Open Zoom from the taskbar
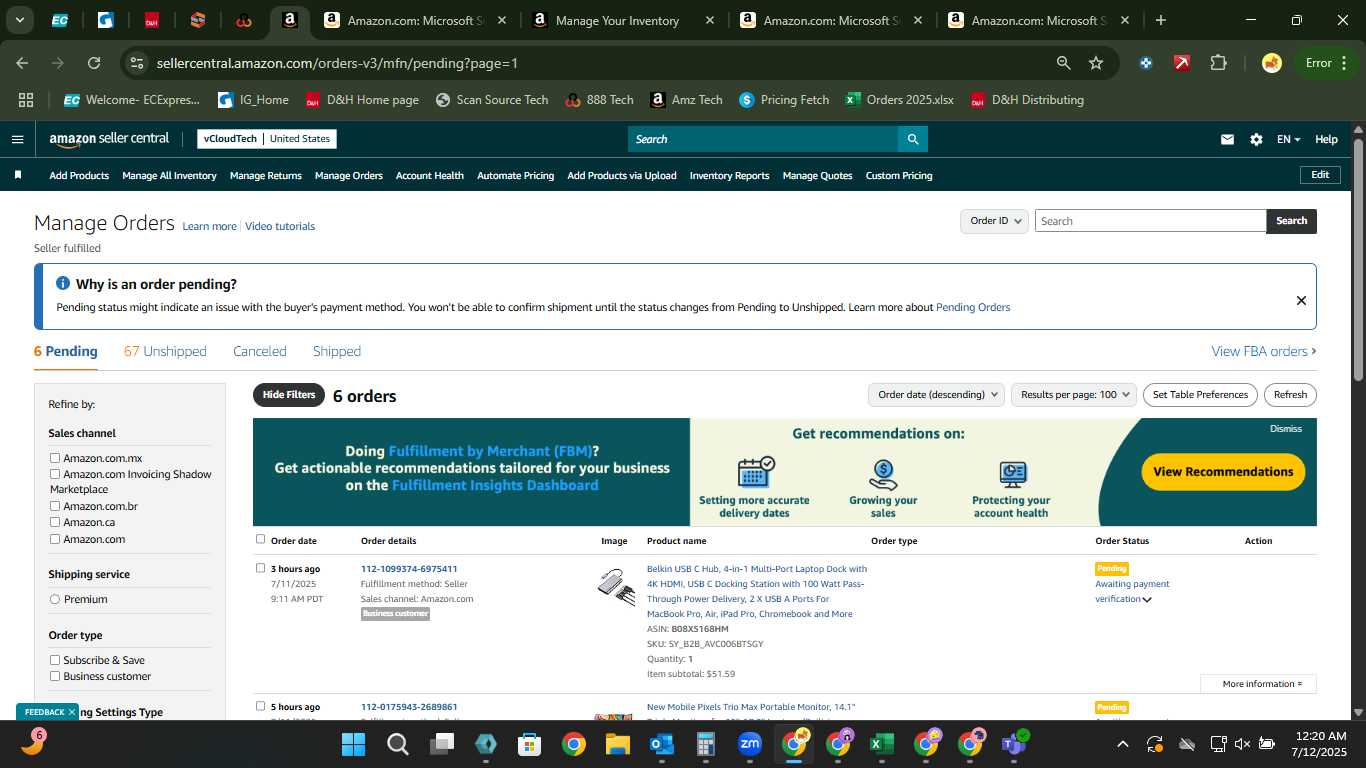The width and height of the screenshot is (1366, 768). [x=750, y=744]
